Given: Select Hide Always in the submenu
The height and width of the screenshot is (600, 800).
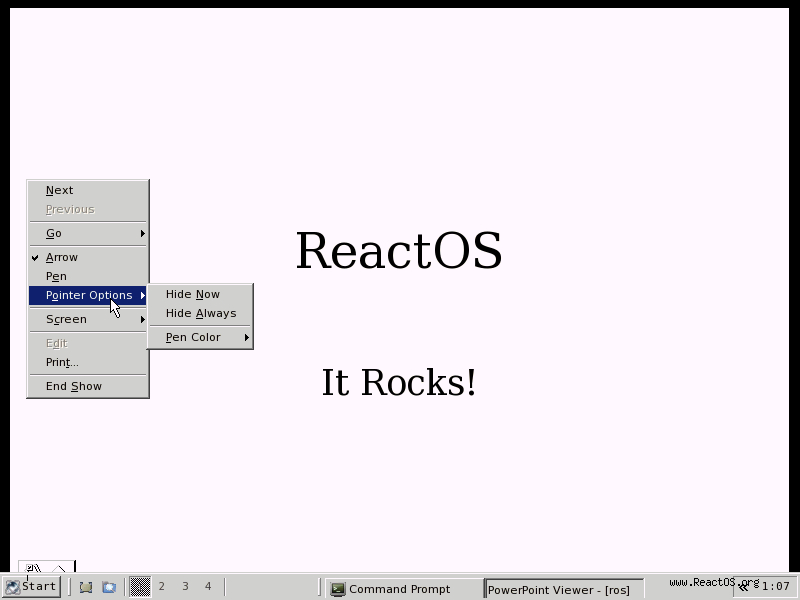Looking at the screenshot, I should (x=200, y=313).
